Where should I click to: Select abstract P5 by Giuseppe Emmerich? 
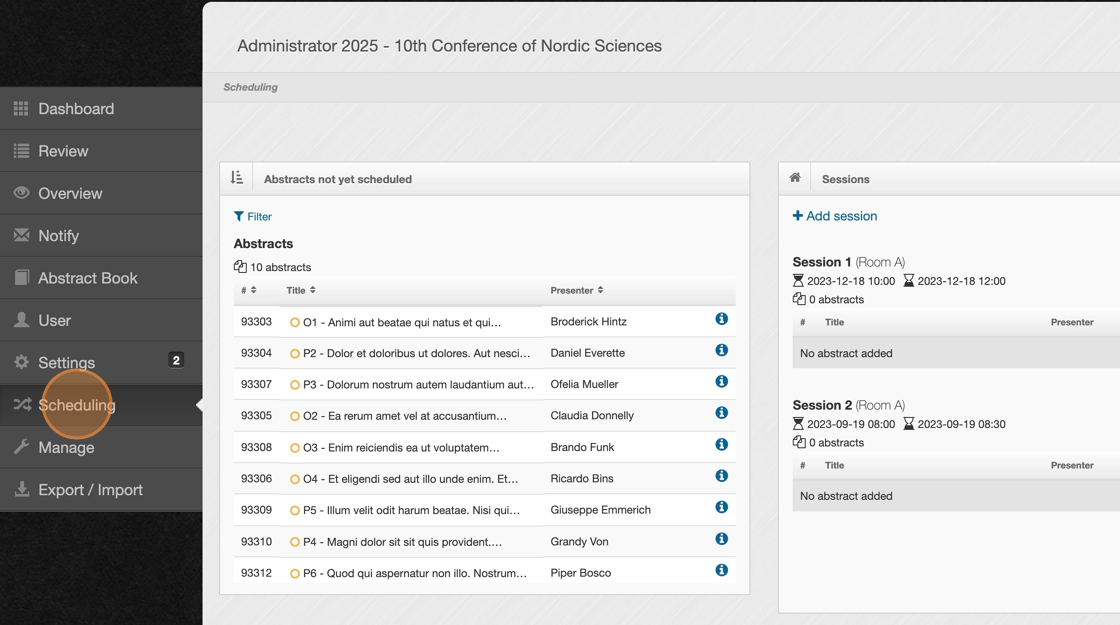click(411, 510)
